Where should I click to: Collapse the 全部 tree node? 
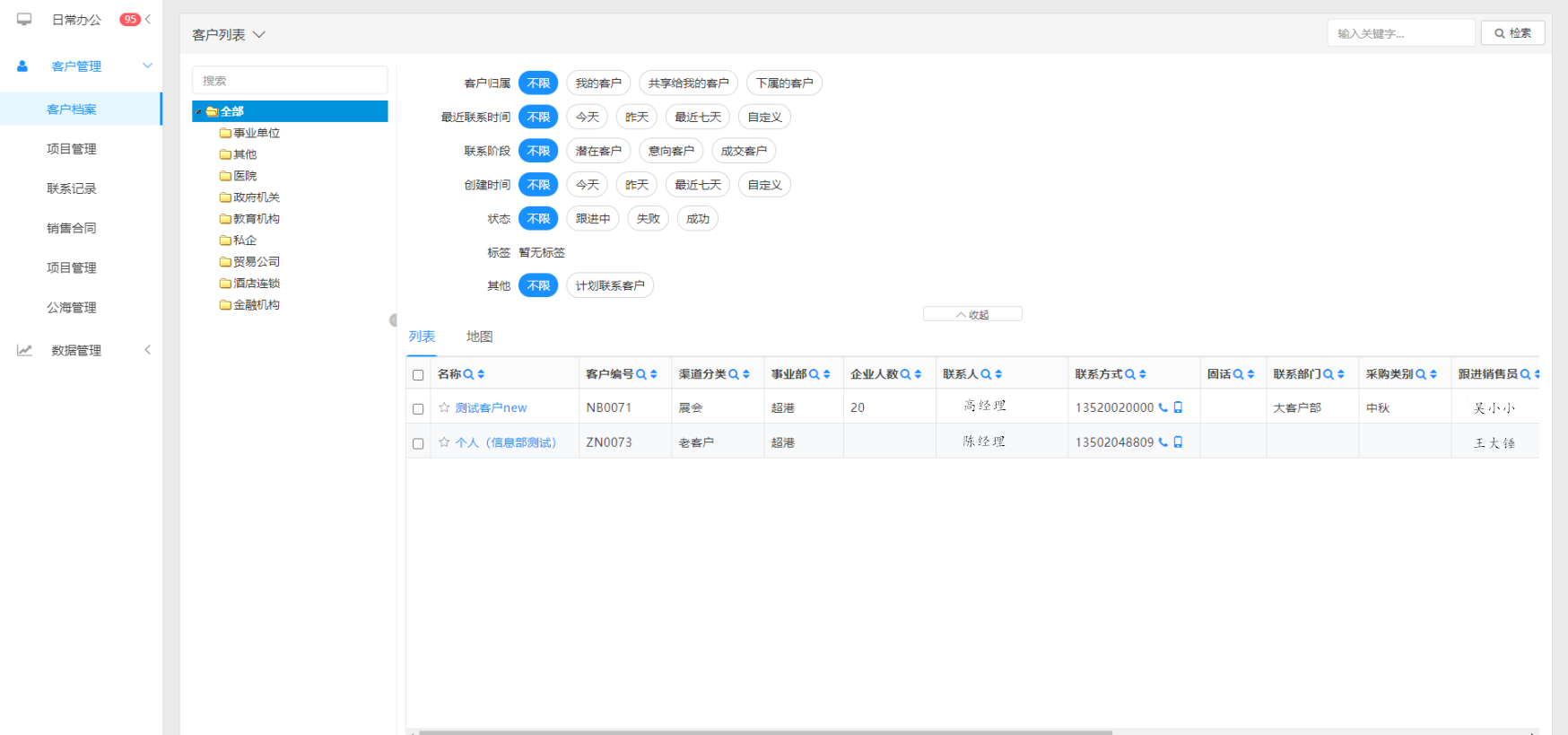198,111
